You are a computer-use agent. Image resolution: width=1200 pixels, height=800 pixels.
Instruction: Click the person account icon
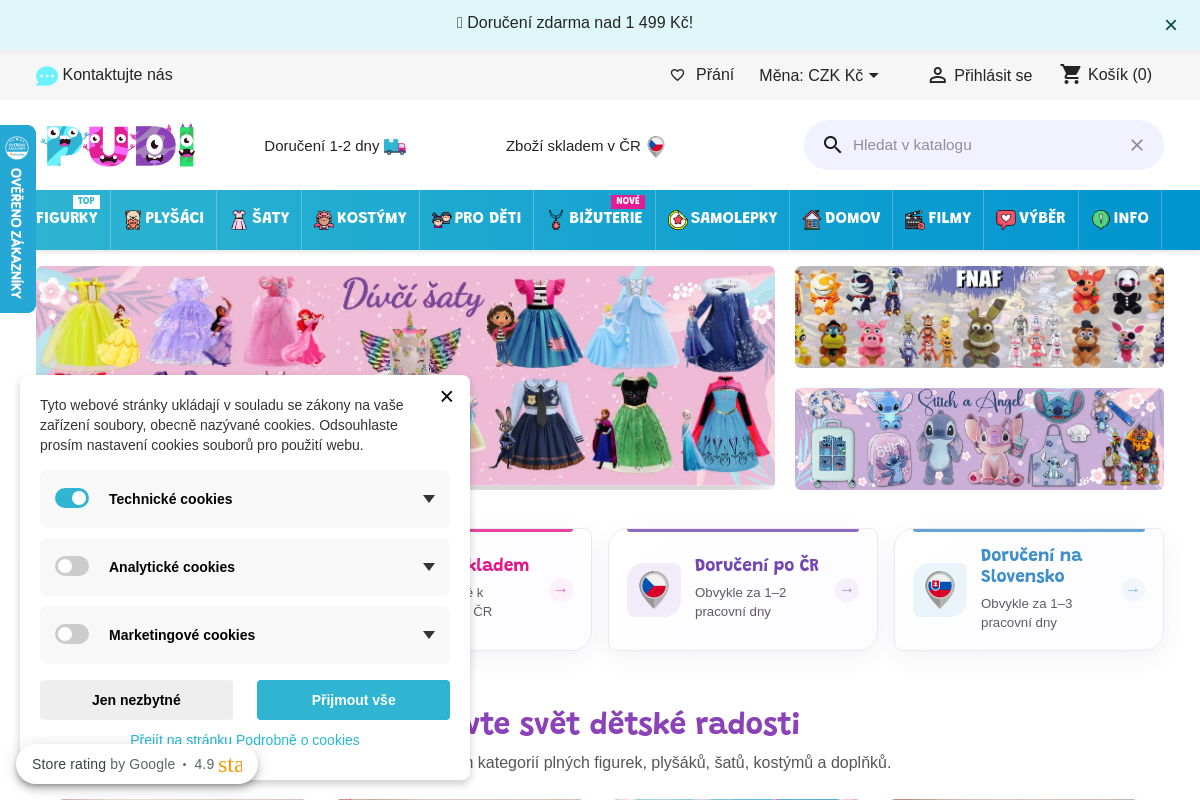tap(937, 75)
